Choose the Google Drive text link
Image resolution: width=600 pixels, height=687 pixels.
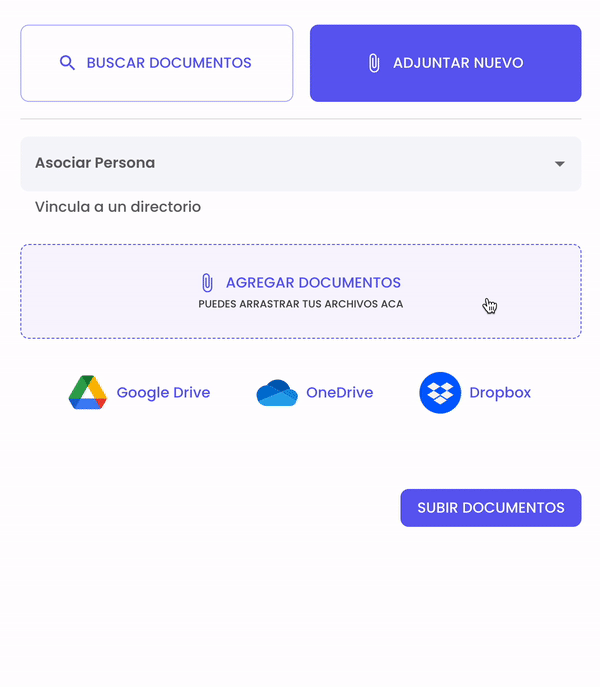163,393
